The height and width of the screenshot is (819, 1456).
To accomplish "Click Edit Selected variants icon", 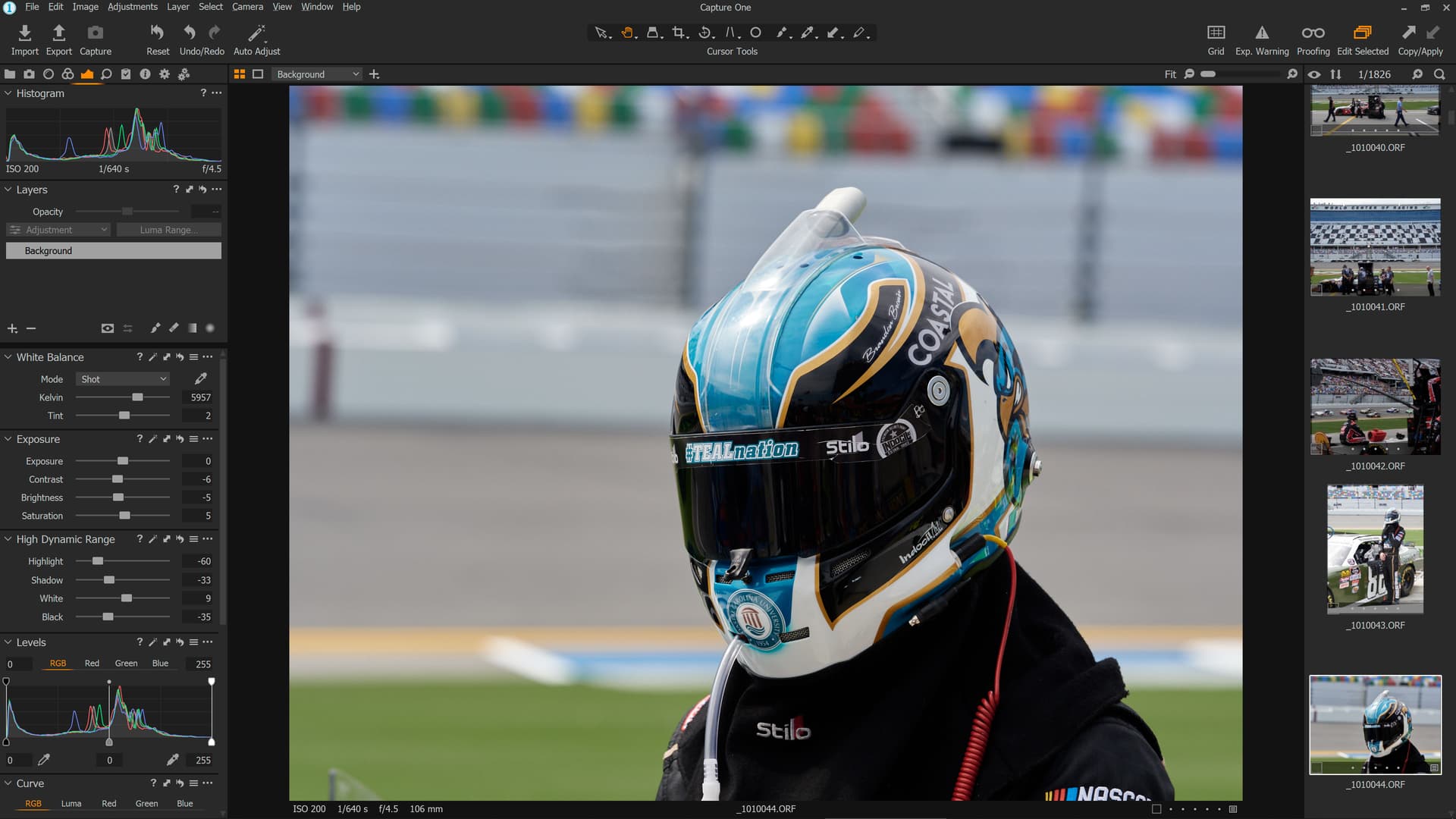I will [1362, 33].
